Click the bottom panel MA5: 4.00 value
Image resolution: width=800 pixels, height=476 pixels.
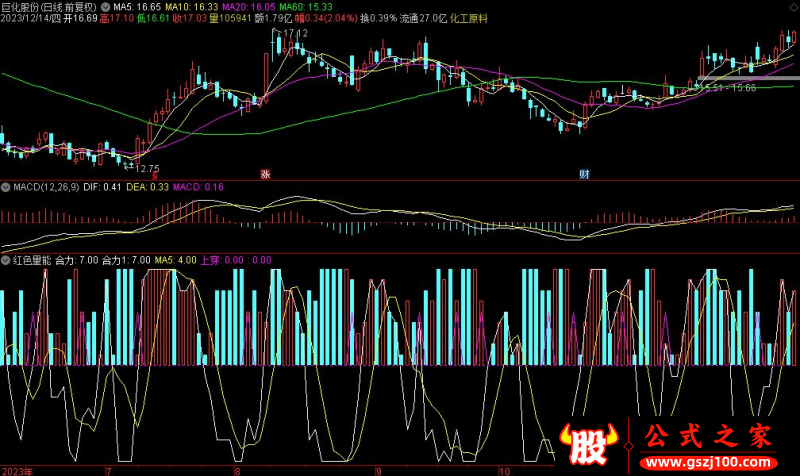tap(175, 260)
